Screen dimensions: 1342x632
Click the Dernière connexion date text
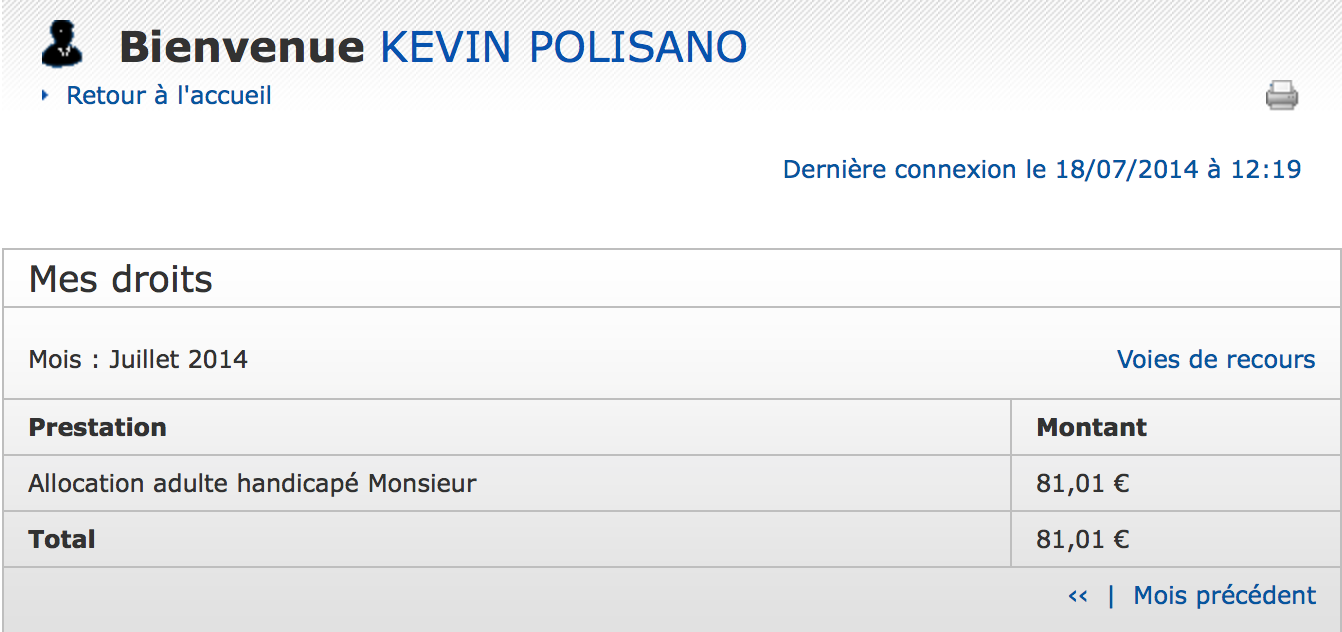(1042, 169)
